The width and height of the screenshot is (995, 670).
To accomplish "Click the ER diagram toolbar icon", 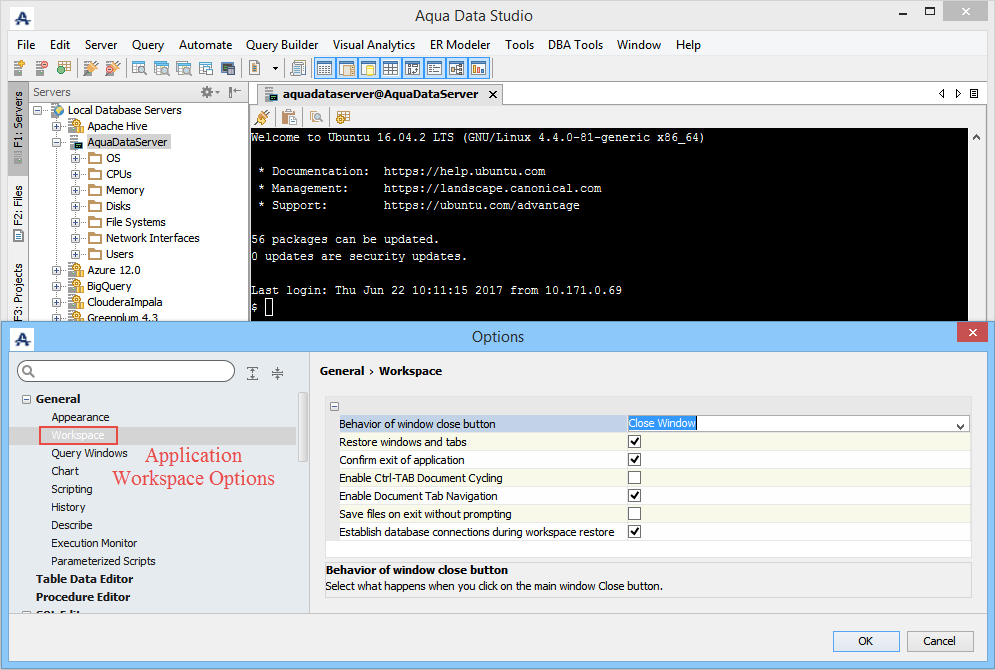I will 456,68.
